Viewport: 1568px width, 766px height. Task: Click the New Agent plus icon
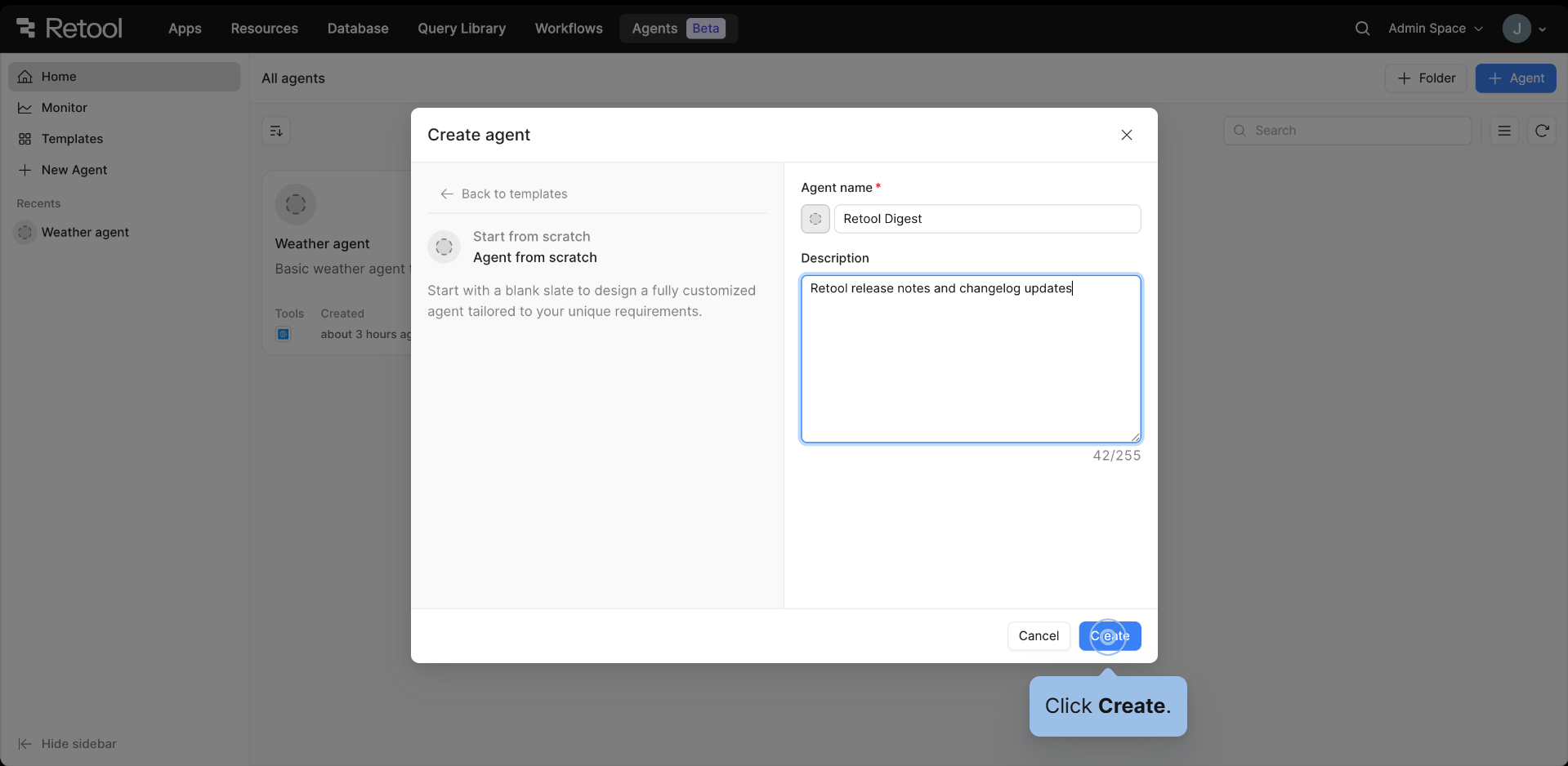(25, 170)
